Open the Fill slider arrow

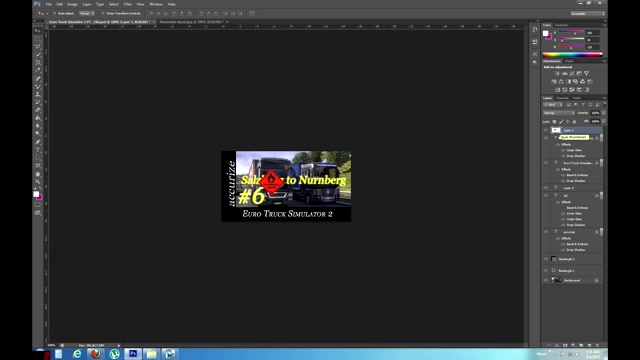tap(604, 122)
